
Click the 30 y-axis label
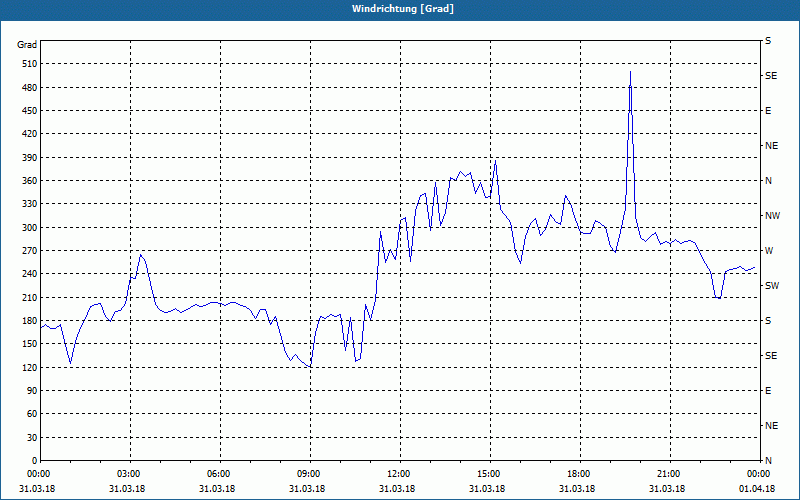point(32,437)
